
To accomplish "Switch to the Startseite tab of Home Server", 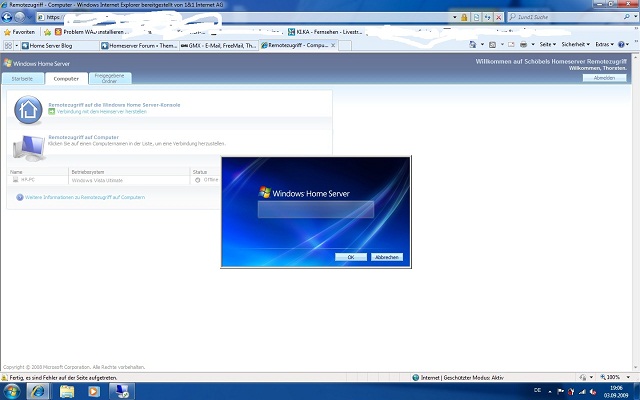I will tap(22, 79).
